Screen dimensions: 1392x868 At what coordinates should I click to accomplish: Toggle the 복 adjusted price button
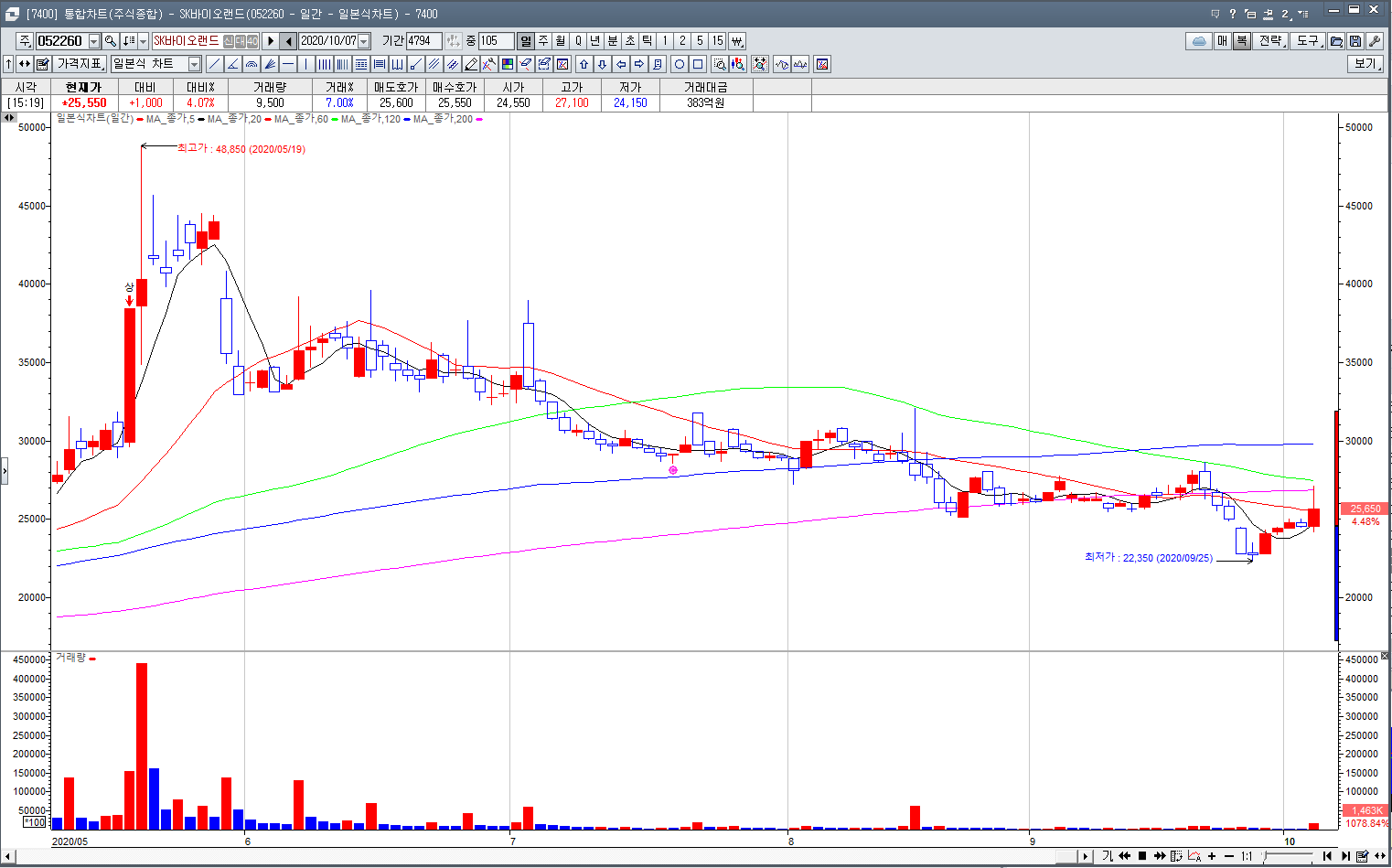point(1241,41)
